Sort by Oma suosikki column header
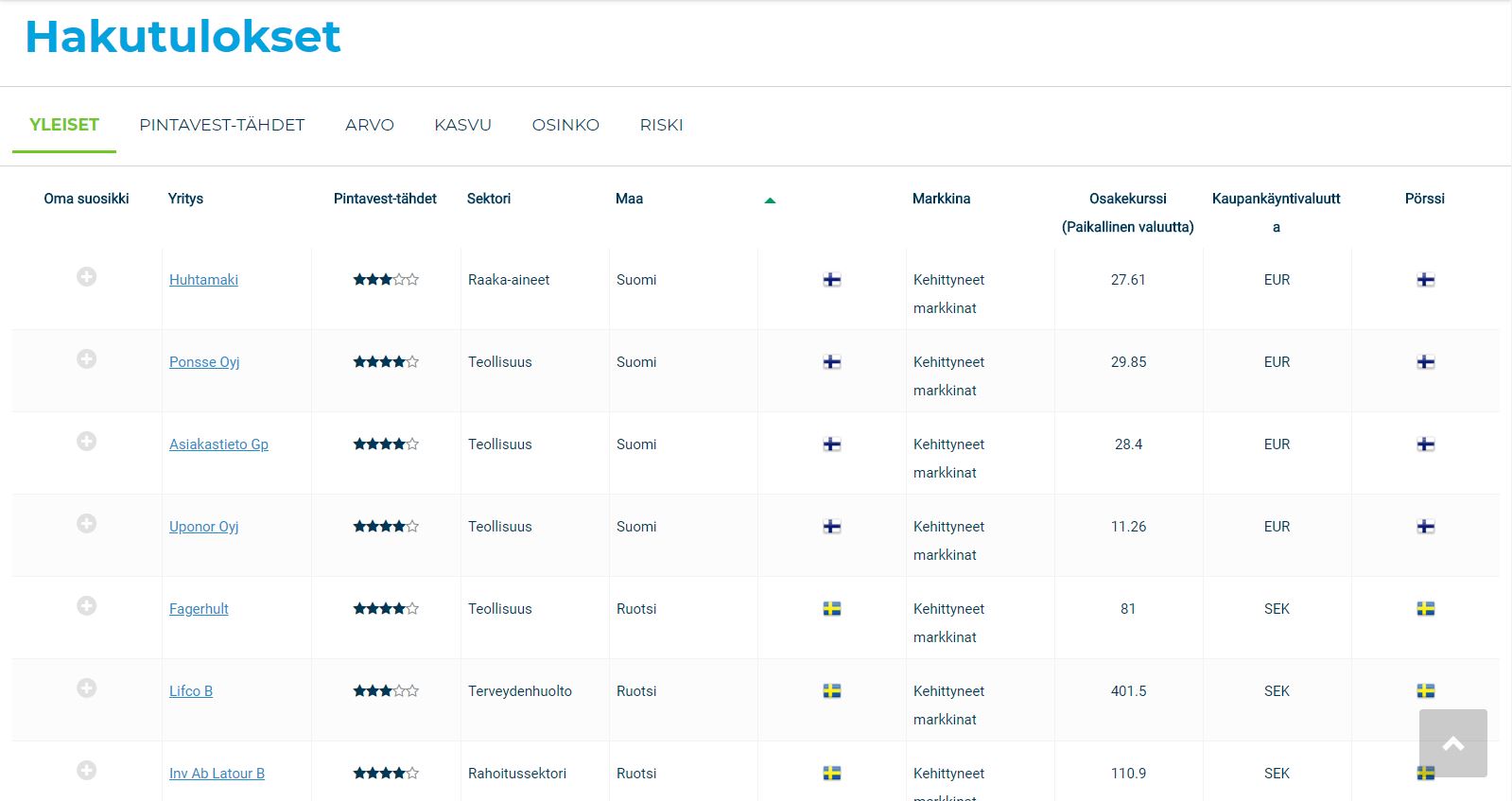The width and height of the screenshot is (1512, 801). click(86, 199)
